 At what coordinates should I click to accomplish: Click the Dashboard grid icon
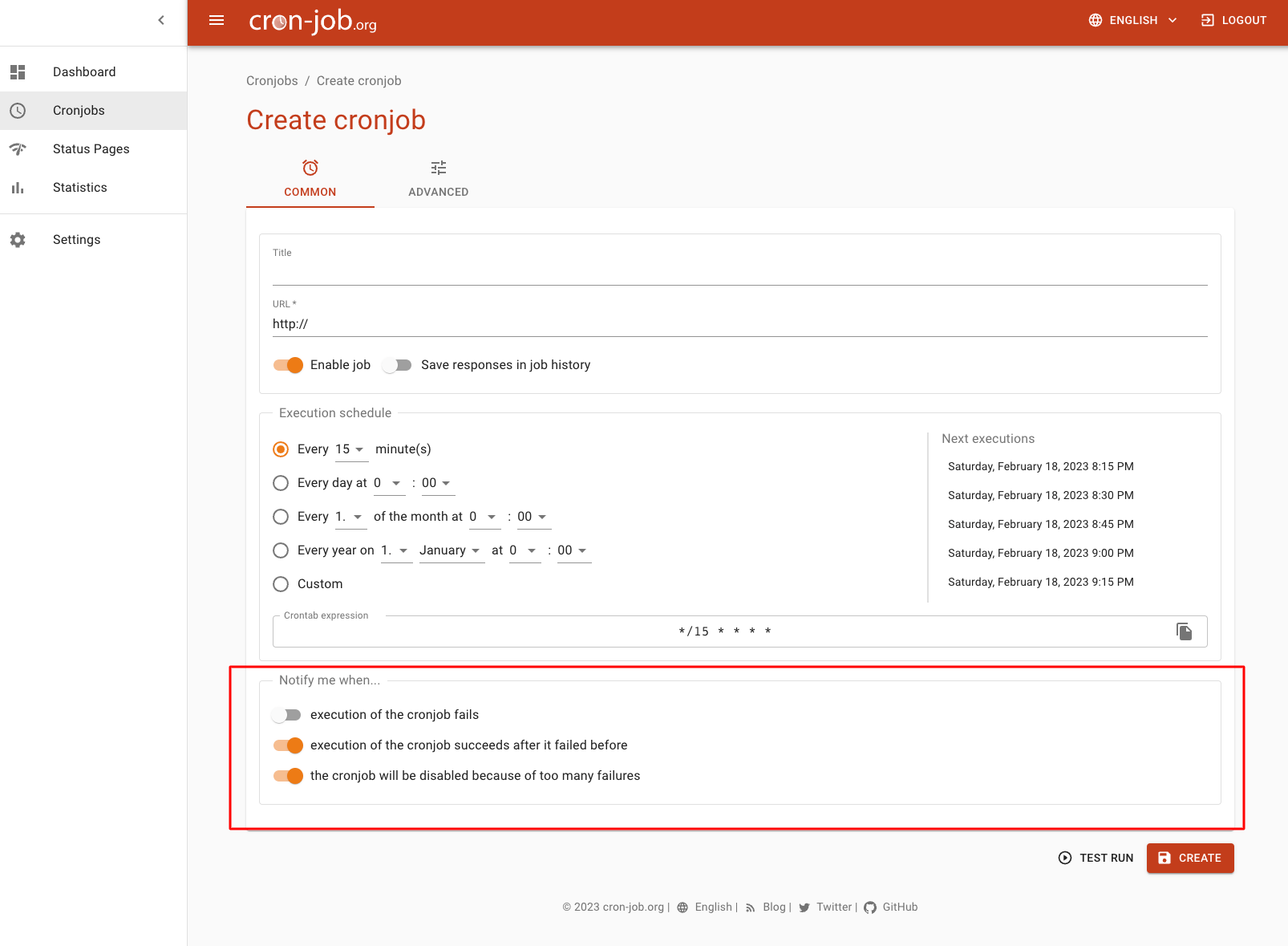coord(18,72)
